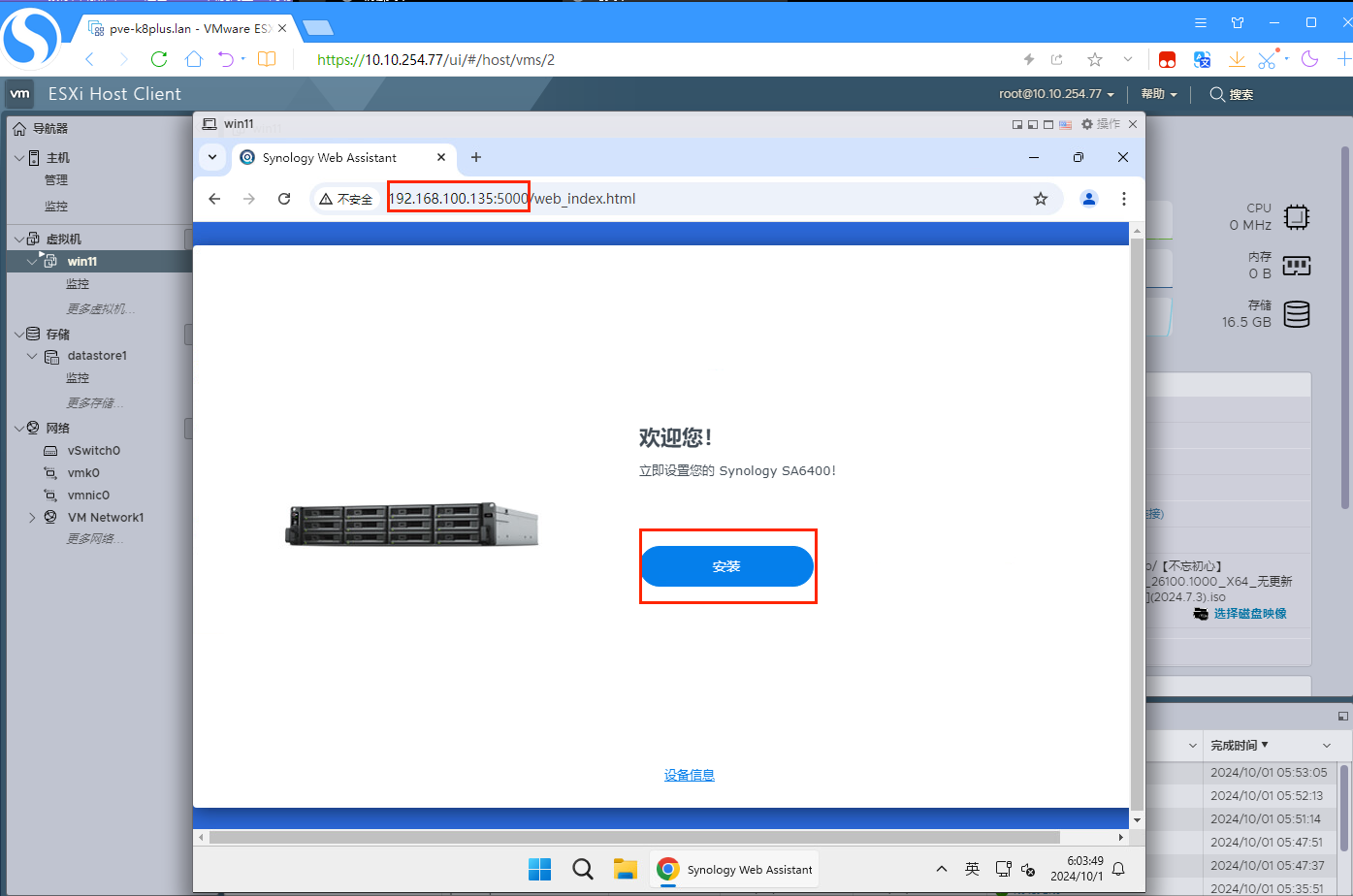The width and height of the screenshot is (1353, 896).
Task: Click horizontal scrollbar in VM console
Action: 634,837
